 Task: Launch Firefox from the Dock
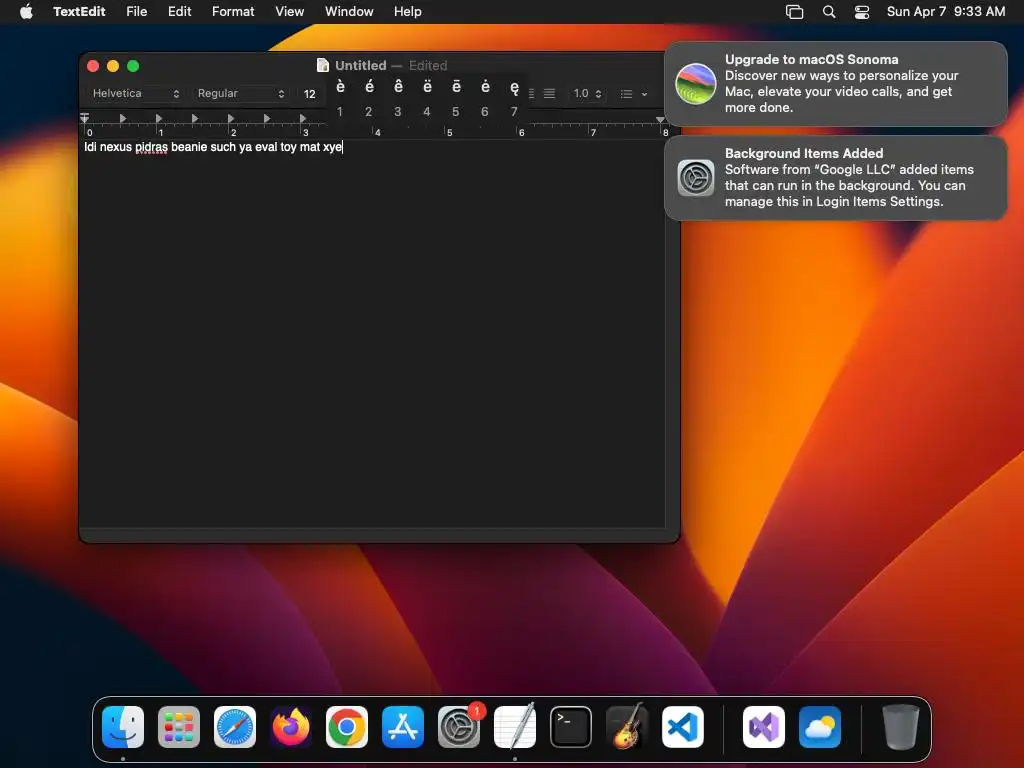(291, 727)
